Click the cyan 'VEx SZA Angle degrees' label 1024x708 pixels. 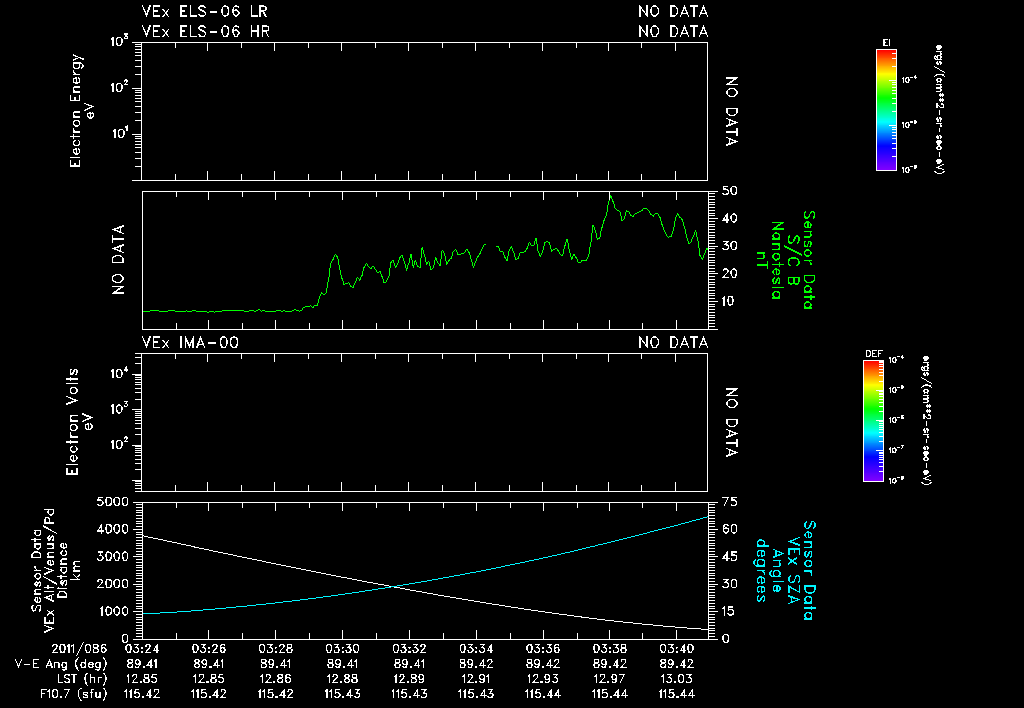point(776,570)
